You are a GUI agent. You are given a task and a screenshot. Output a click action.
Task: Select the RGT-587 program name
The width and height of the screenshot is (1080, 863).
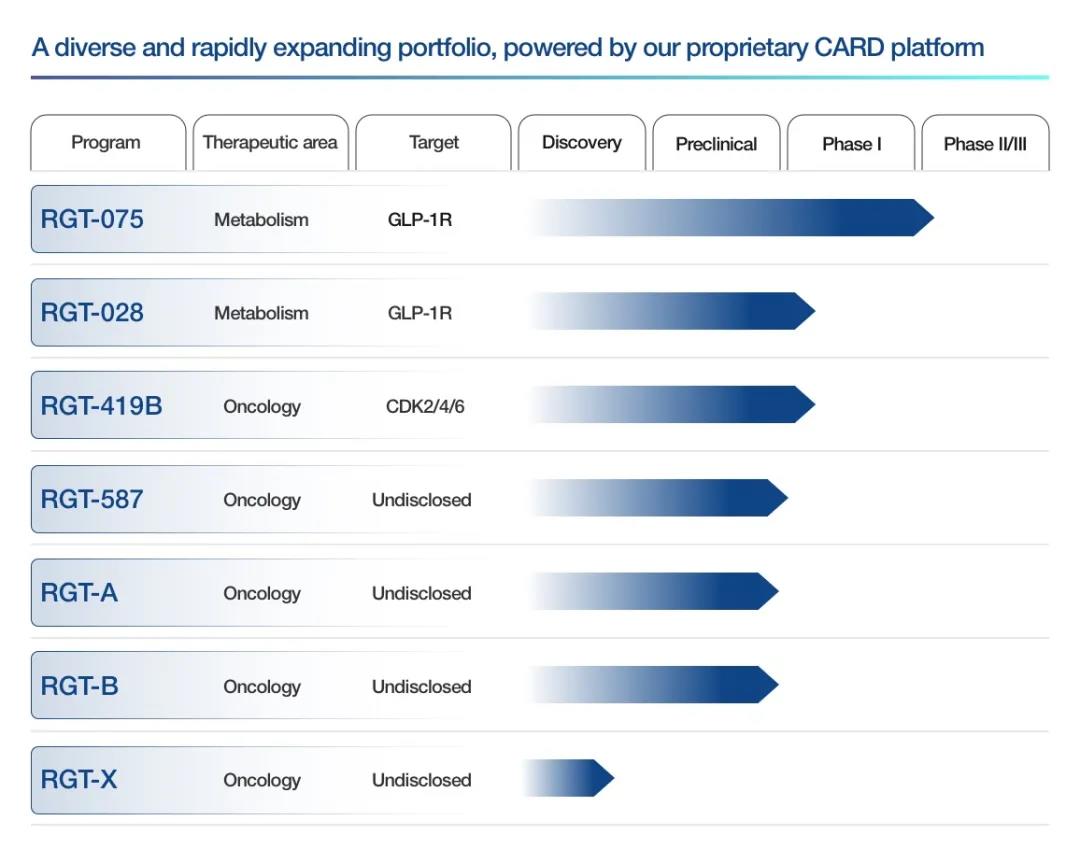click(92, 499)
